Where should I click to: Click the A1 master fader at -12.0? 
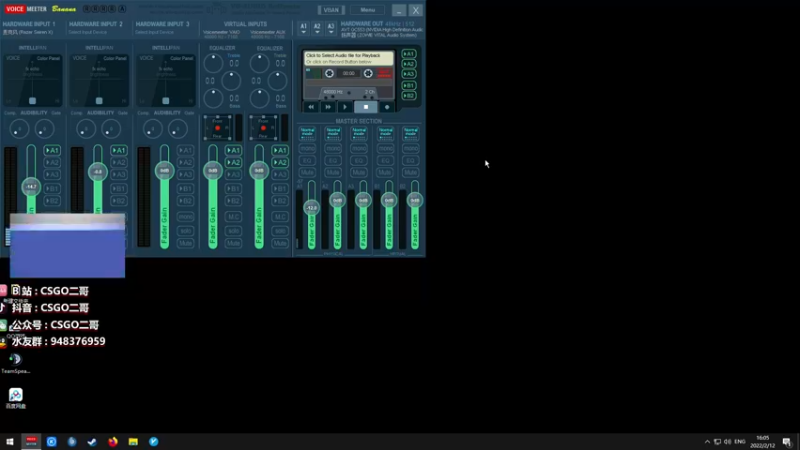tap(311, 208)
